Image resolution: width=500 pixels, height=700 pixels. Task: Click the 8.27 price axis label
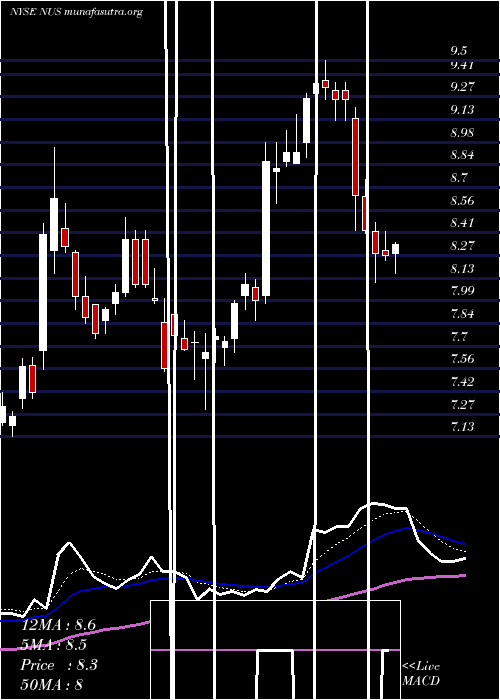point(462,246)
